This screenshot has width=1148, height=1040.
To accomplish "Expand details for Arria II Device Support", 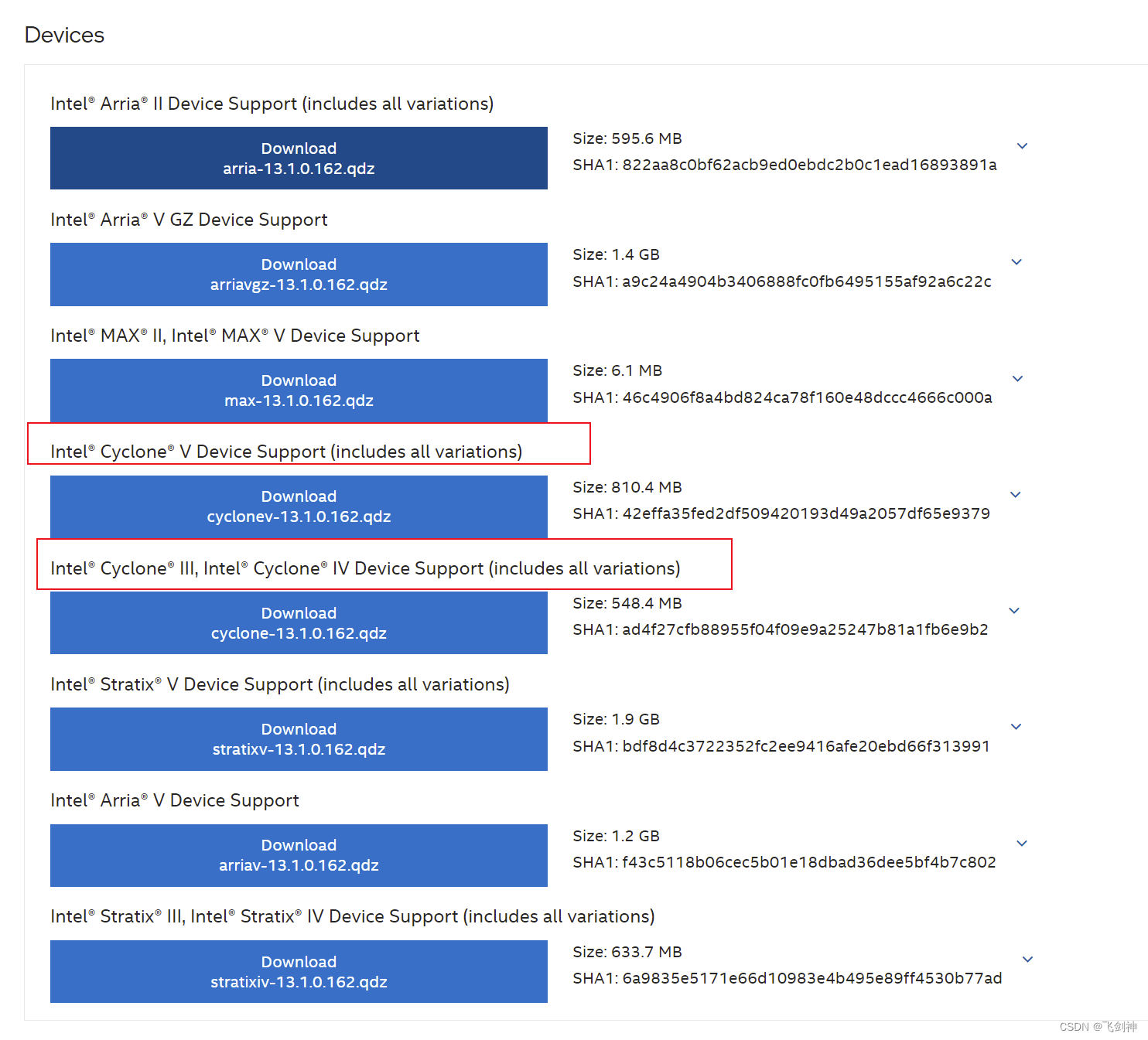I will click(1022, 145).
